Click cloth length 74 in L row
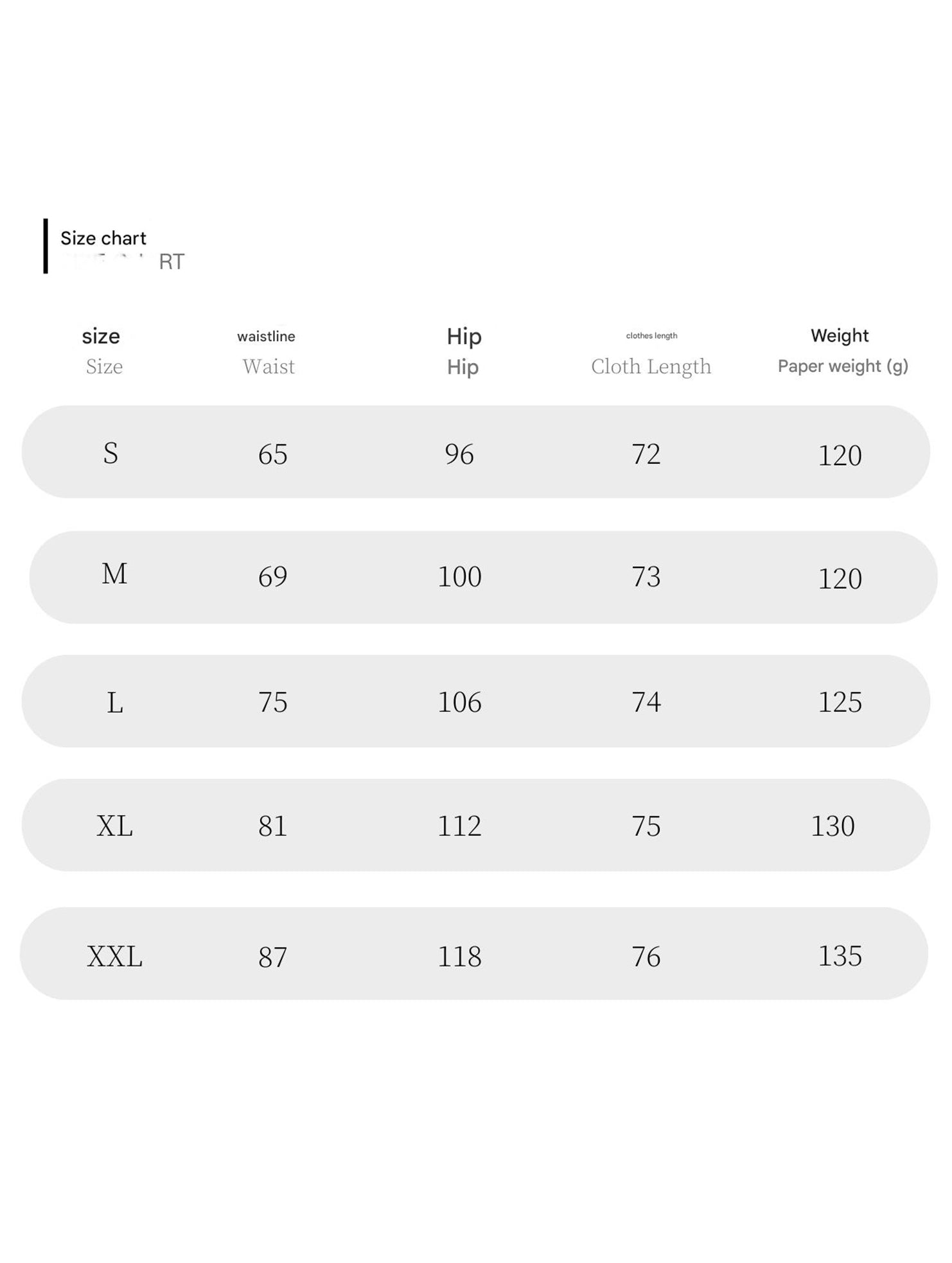The image size is (952, 1263). 646,702
